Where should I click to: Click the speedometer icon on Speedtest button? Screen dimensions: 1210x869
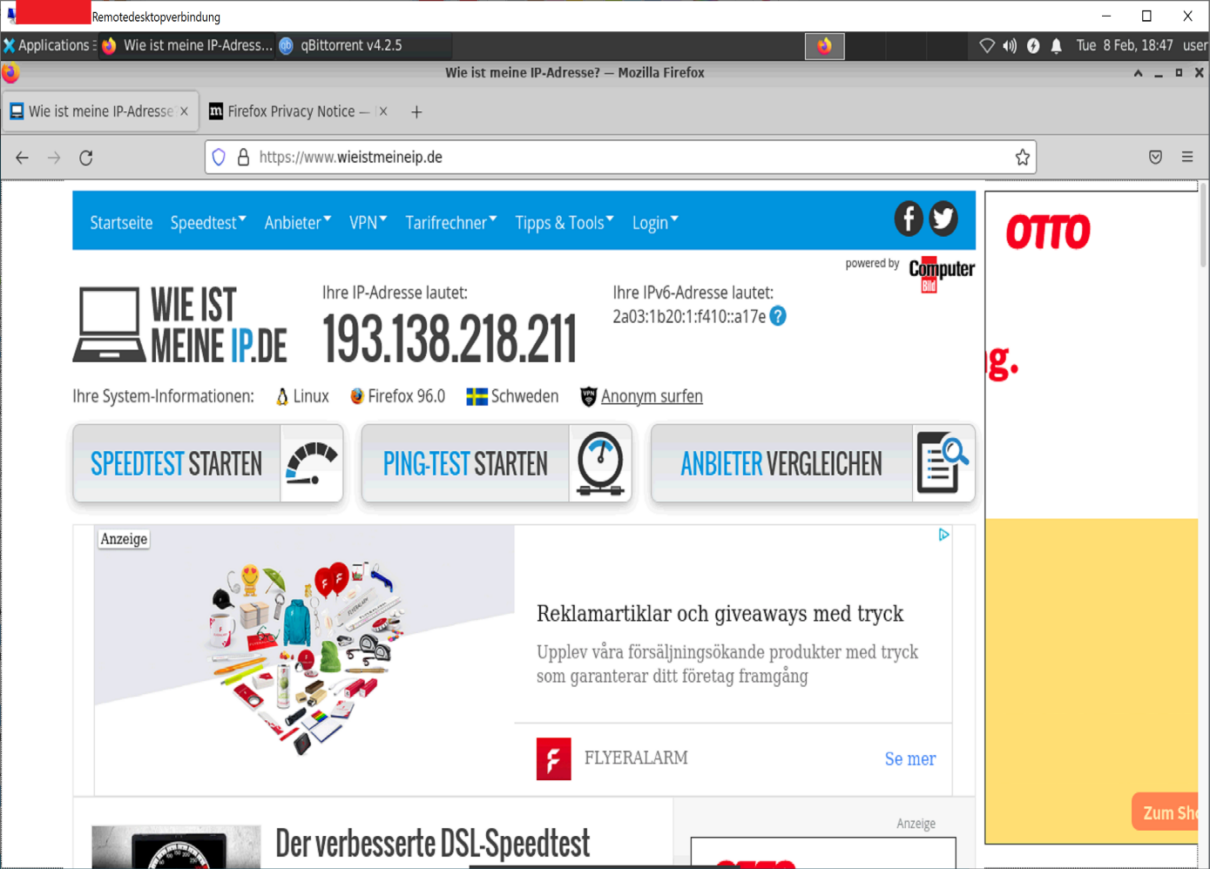point(312,464)
